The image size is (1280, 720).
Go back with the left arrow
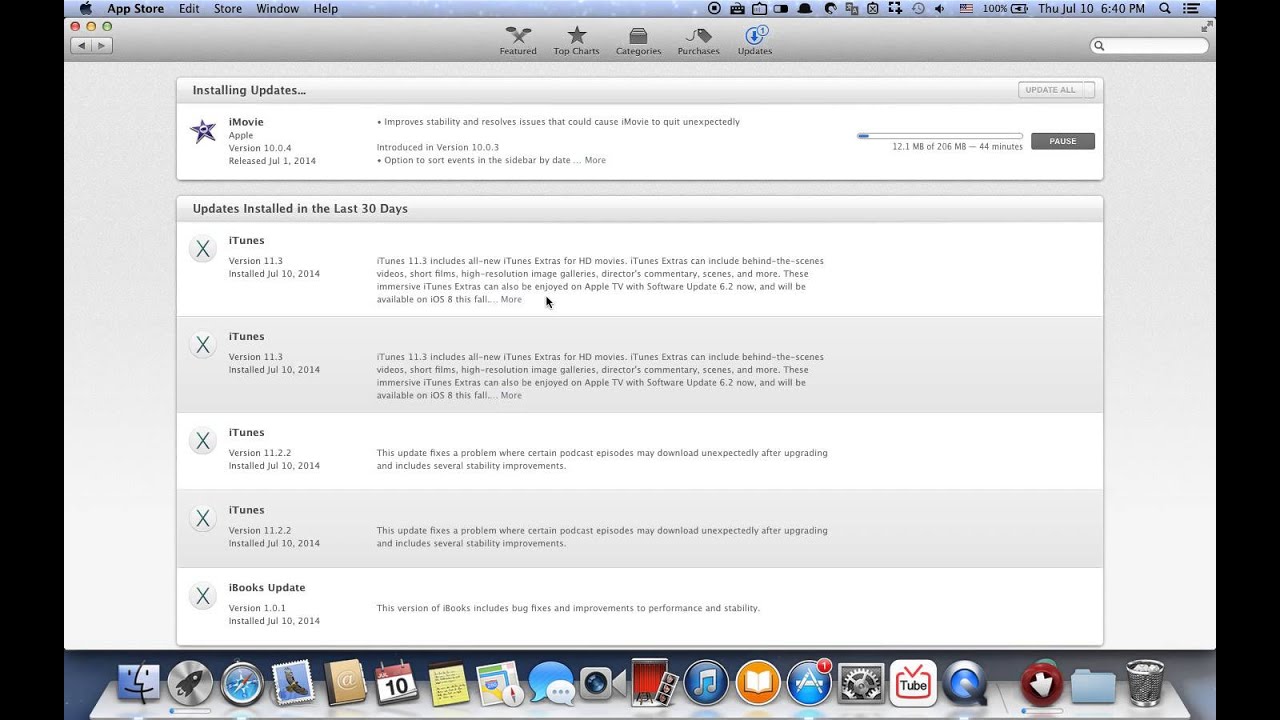(80, 45)
